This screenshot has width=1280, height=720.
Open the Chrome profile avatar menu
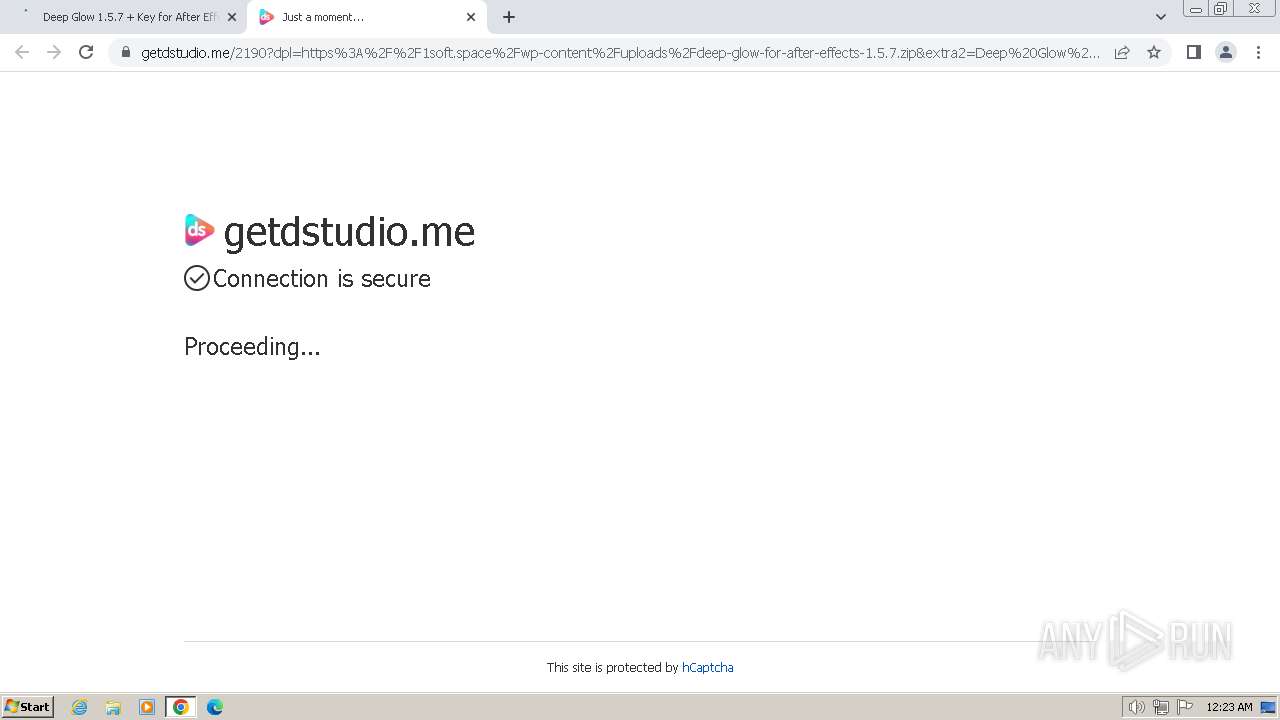pos(1225,52)
